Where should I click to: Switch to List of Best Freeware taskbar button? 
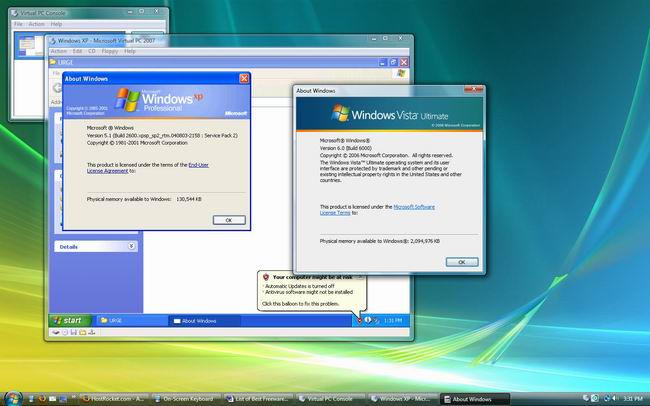(257, 399)
